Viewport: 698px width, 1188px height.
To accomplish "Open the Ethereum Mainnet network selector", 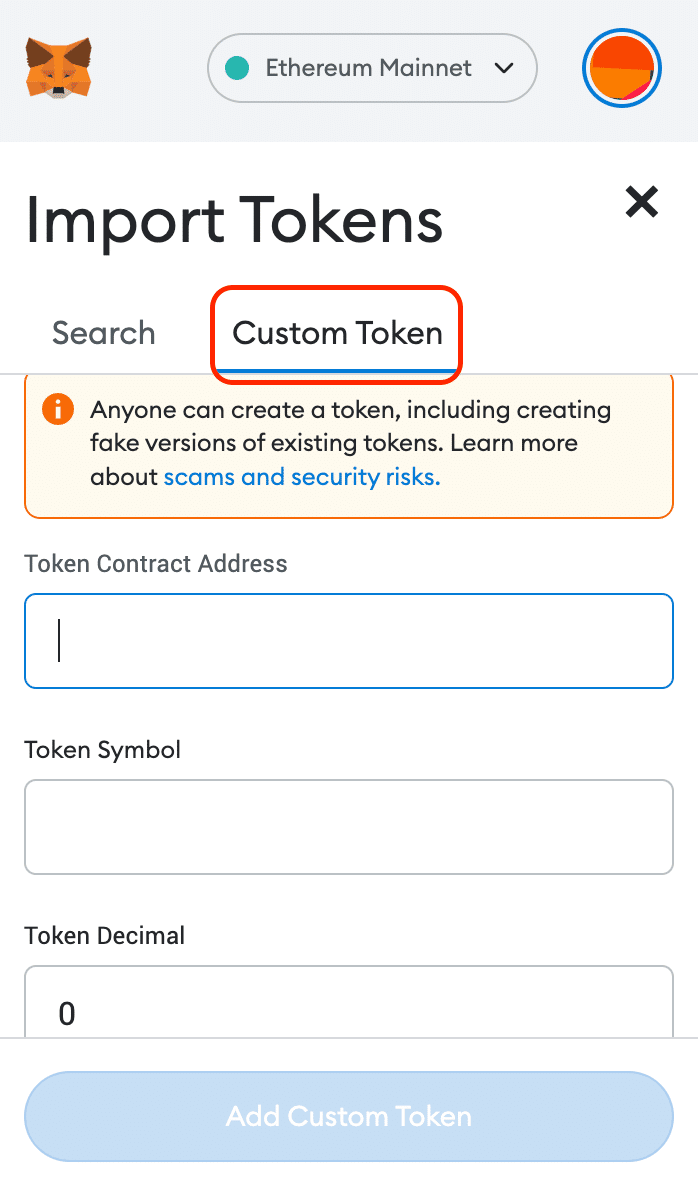I will pos(371,68).
